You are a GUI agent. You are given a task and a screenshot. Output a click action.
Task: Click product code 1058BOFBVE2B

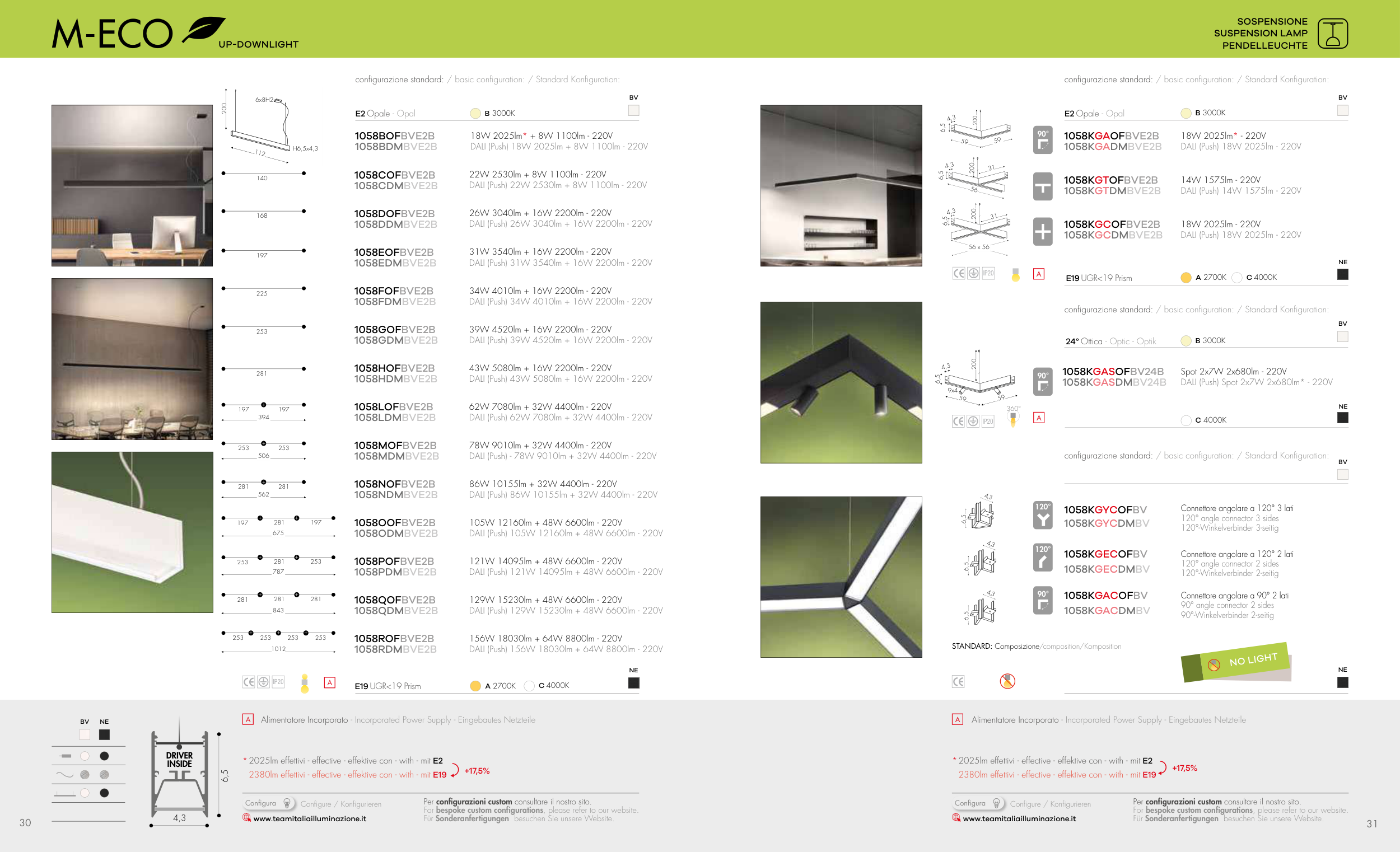click(394, 136)
